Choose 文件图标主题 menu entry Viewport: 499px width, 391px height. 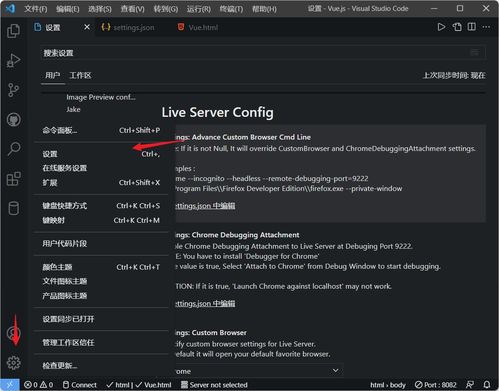click(101, 281)
